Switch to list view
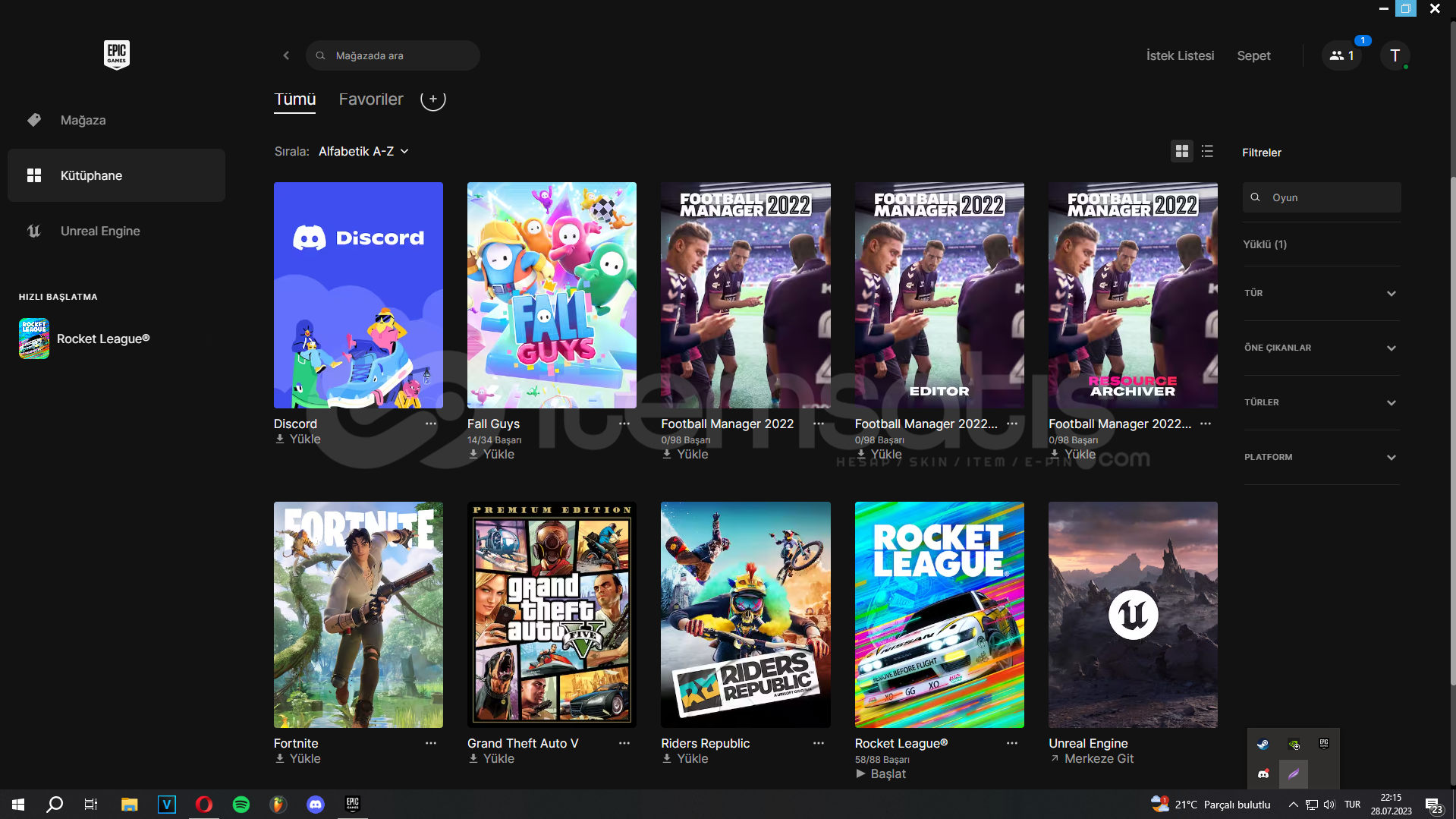Viewport: 1456px width, 819px height. pos(1208,152)
